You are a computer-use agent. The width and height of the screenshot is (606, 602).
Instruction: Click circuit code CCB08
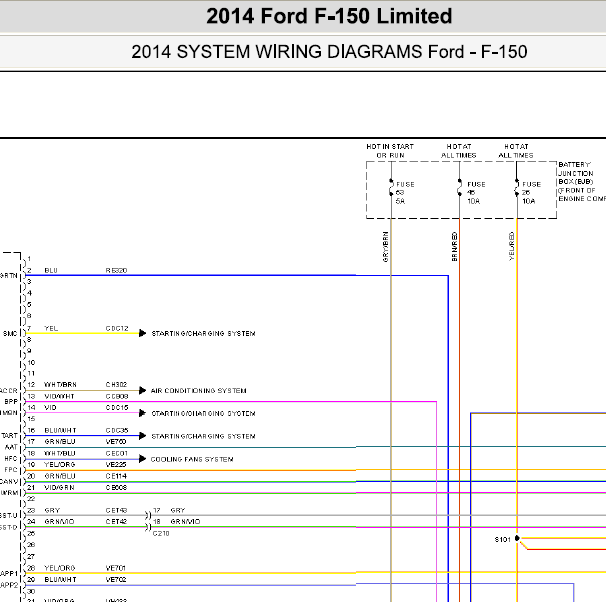(x=117, y=396)
